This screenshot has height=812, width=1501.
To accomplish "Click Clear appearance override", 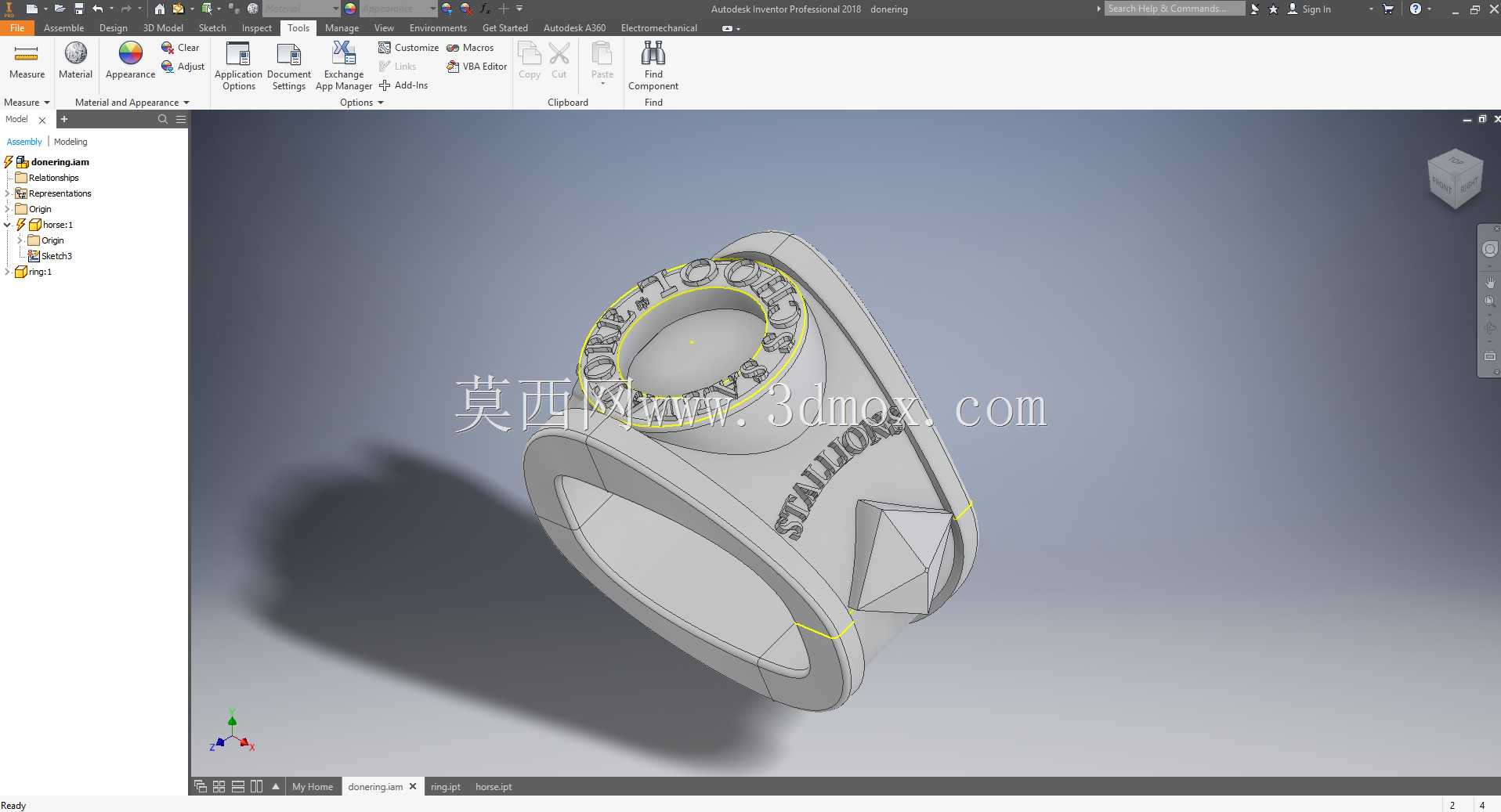I will point(180,48).
